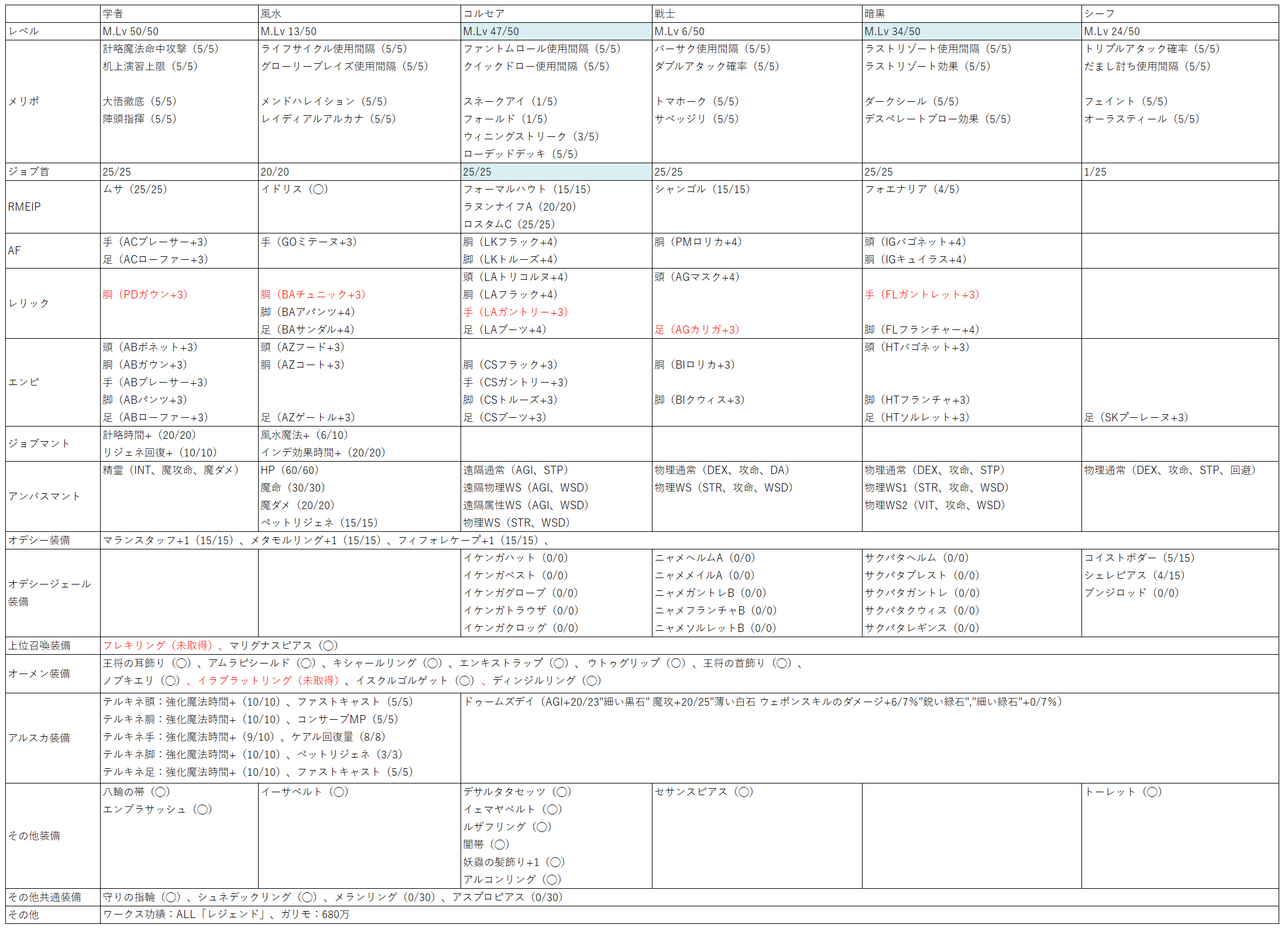Screen dimensions: 1288x928
Task: Select the 足（SKプーレーヌ+3）cell
Action: (x=1136, y=417)
